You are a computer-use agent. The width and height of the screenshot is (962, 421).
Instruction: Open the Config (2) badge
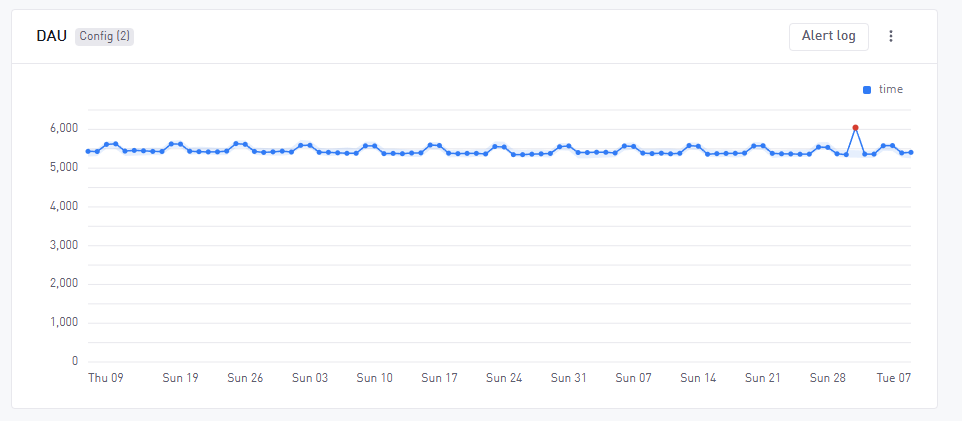[x=104, y=36]
